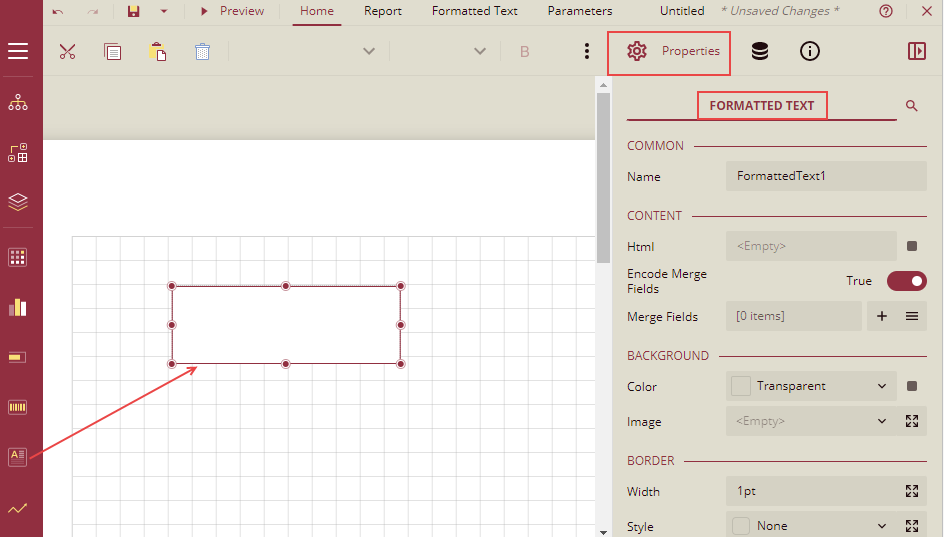
Task: Toggle Encode Merge Fields switch
Action: point(907,281)
